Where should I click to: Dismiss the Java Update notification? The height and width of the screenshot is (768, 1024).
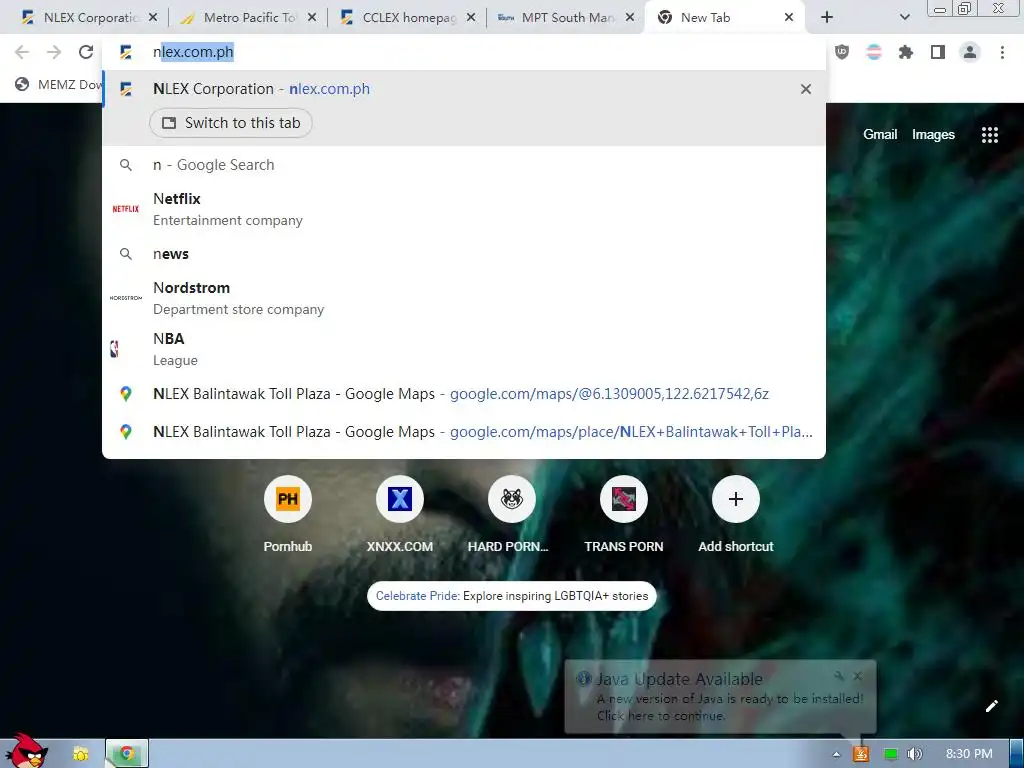(857, 676)
